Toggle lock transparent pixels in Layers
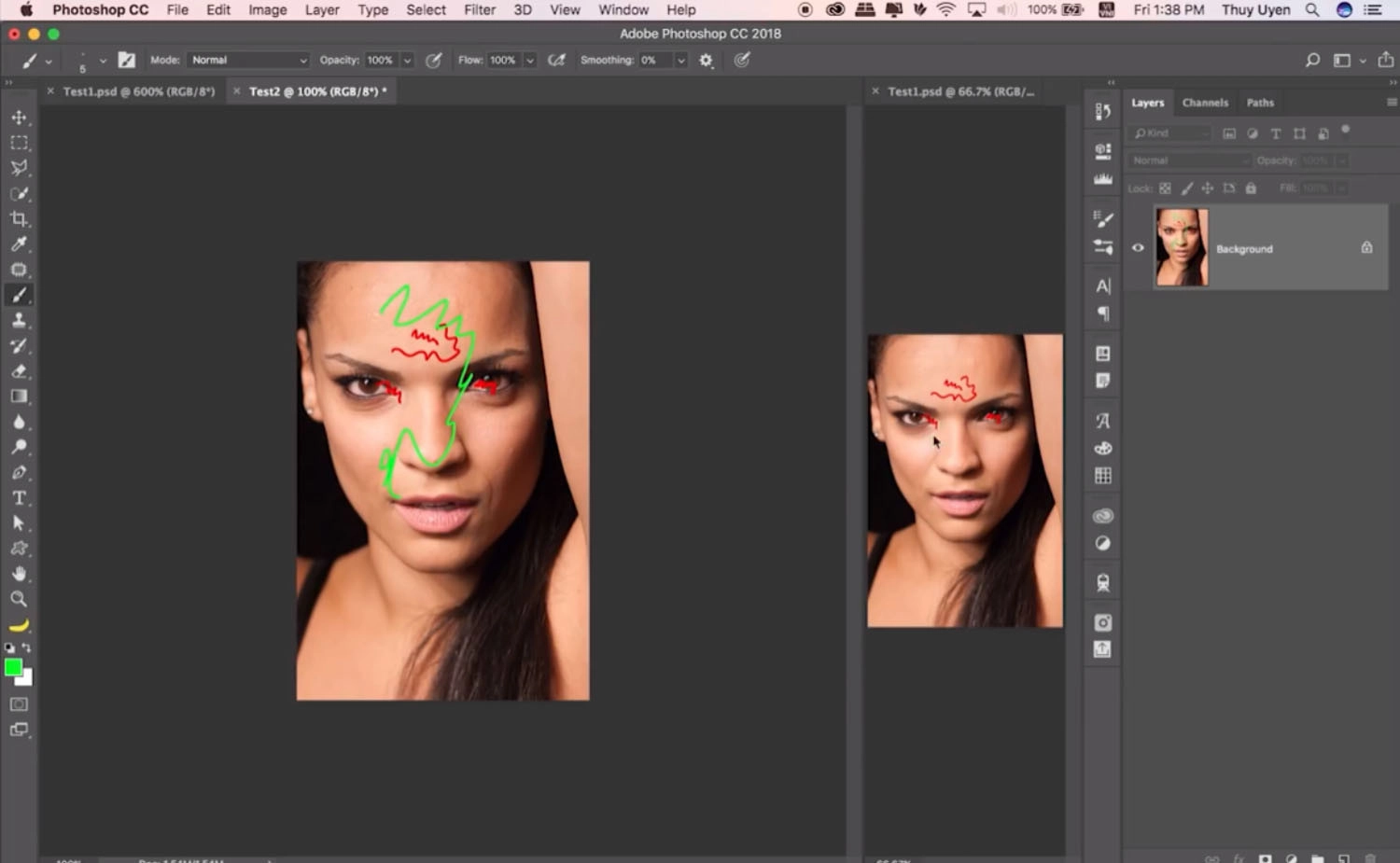1400x863 pixels. pyautogui.click(x=1165, y=188)
